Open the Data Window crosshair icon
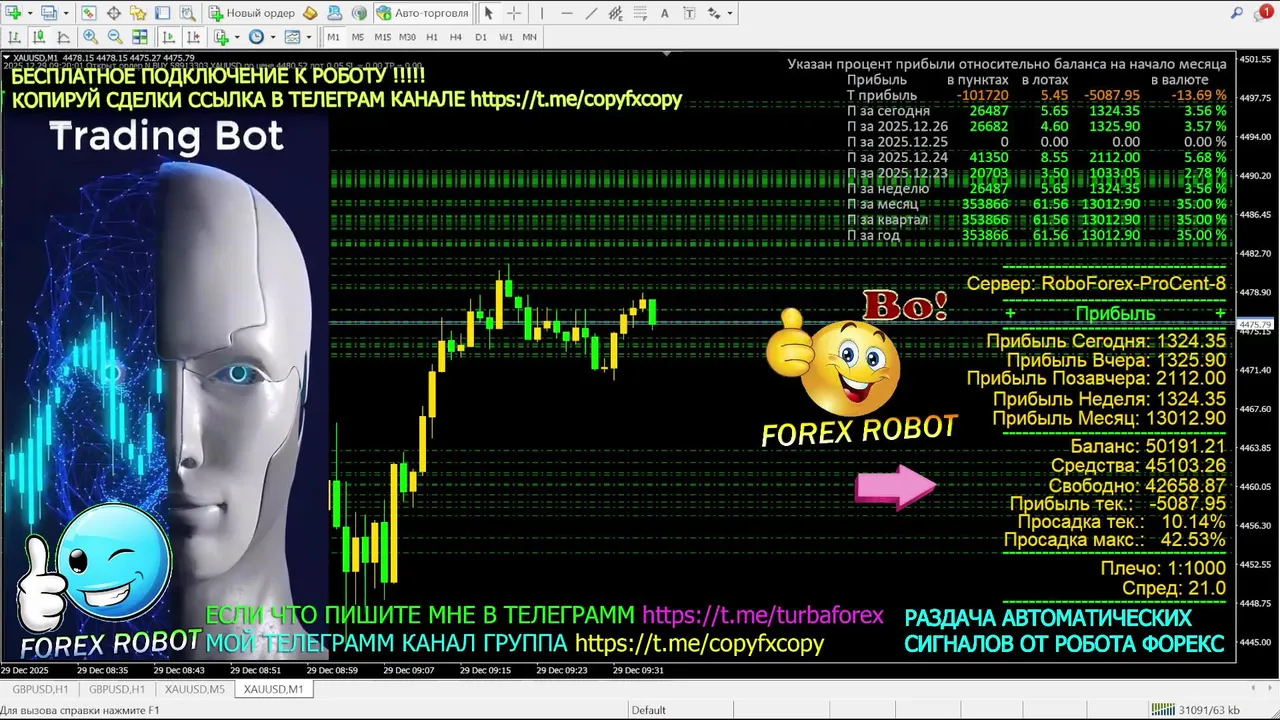The image size is (1280, 720). click(x=114, y=13)
